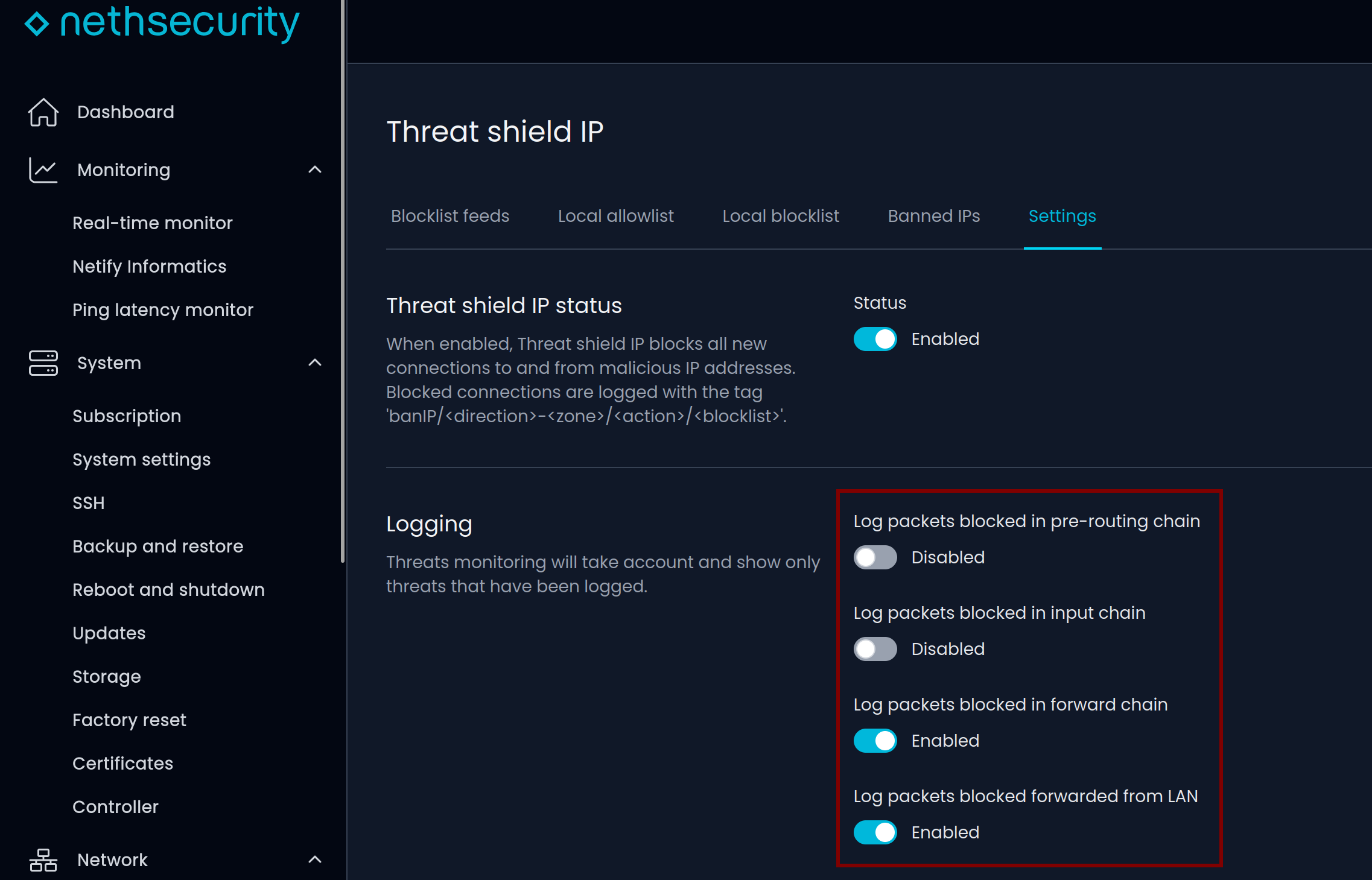The image size is (1372, 880).
Task: Go to Backup and restore
Action: point(157,546)
